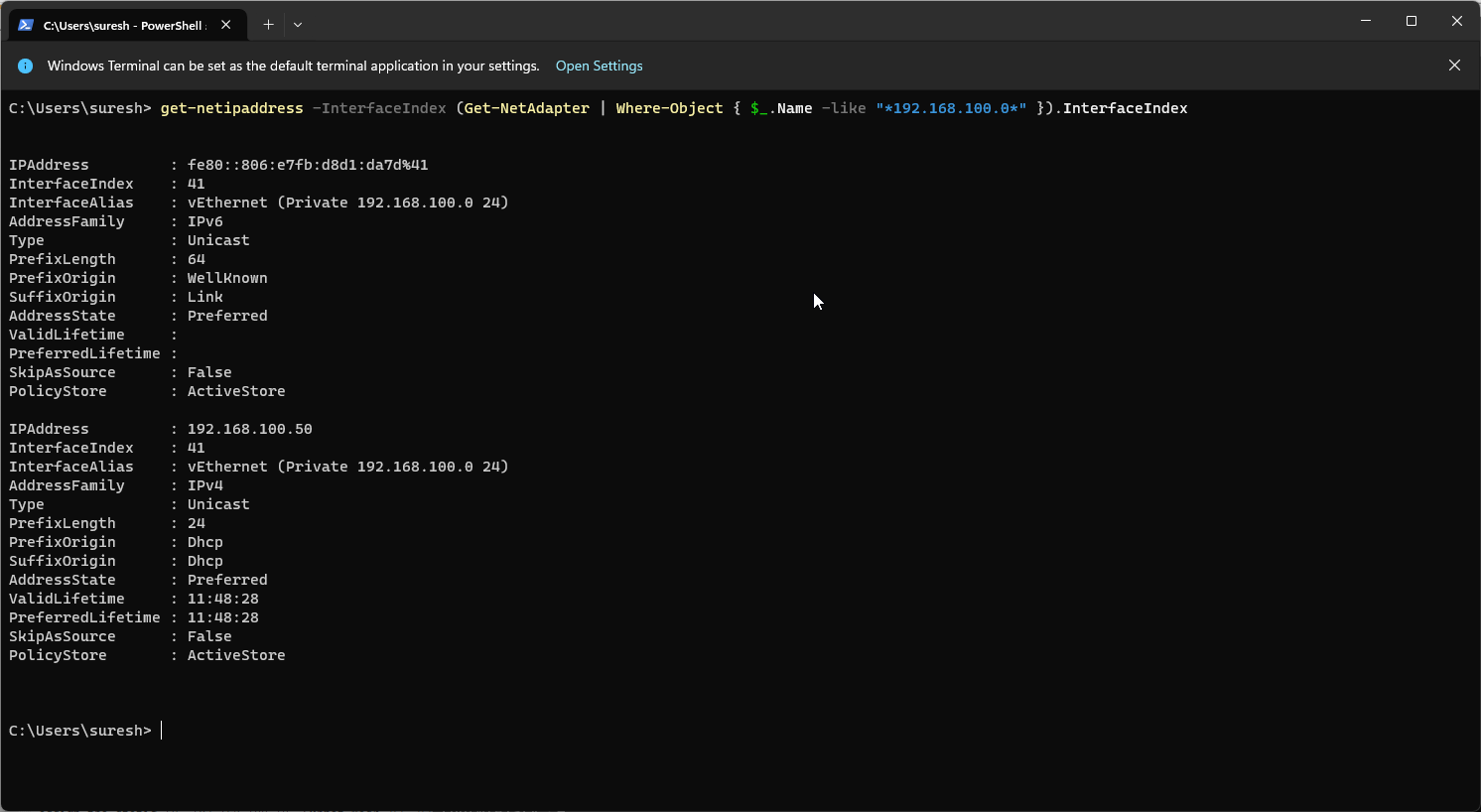The image size is (1481, 812).
Task: Dismiss the default terminal notification bar
Action: (1454, 66)
